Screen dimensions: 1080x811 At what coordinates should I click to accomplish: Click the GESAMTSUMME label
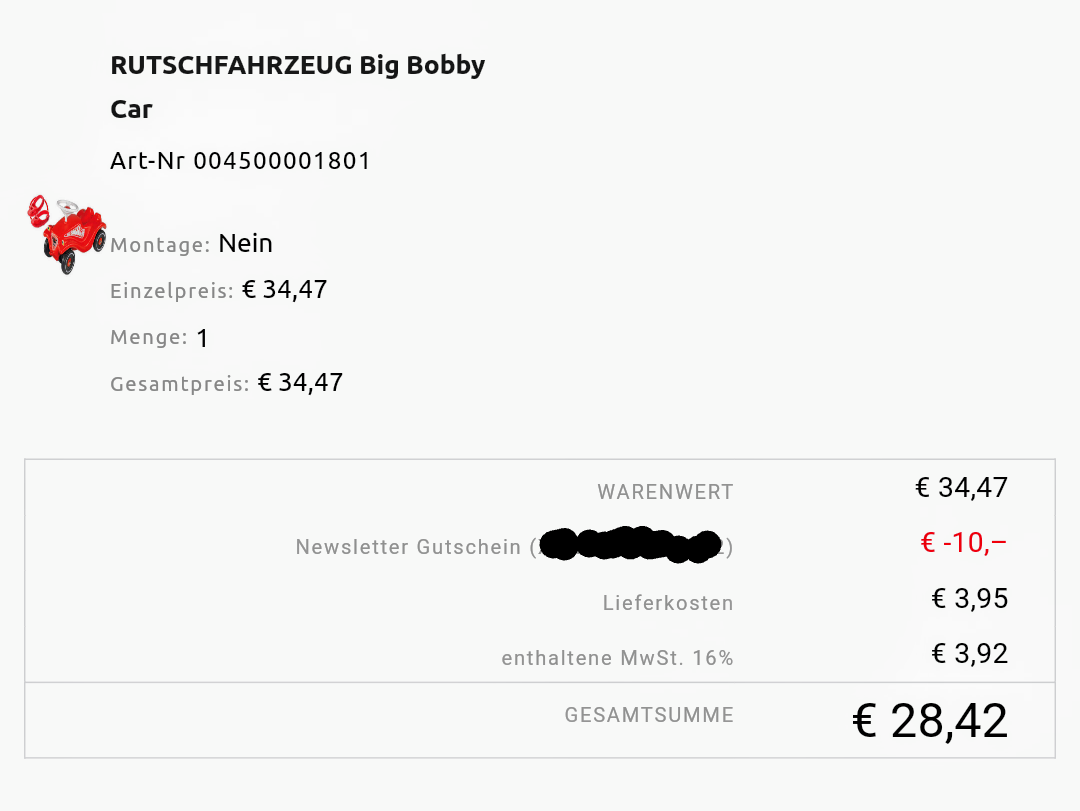click(x=650, y=715)
